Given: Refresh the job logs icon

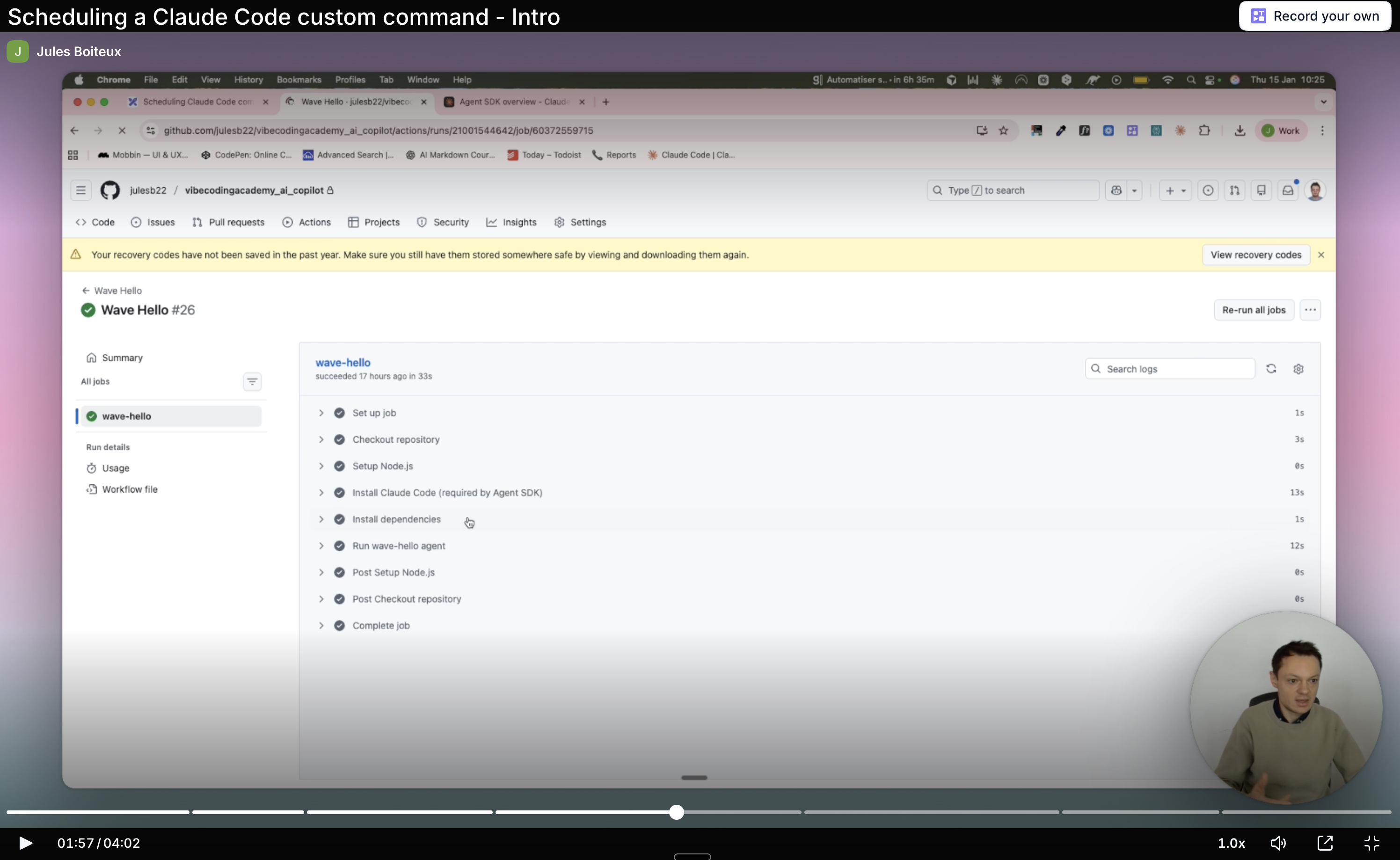Looking at the screenshot, I should (1271, 369).
